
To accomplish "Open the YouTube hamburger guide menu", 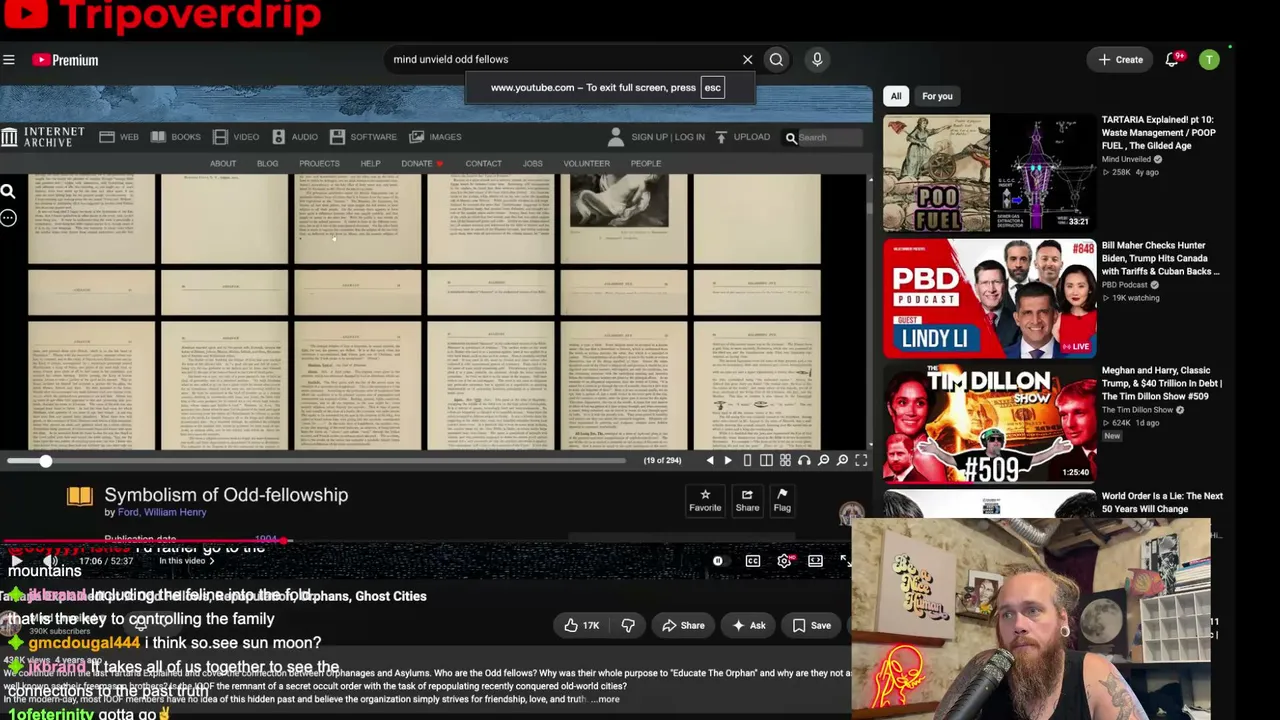I will coord(9,60).
